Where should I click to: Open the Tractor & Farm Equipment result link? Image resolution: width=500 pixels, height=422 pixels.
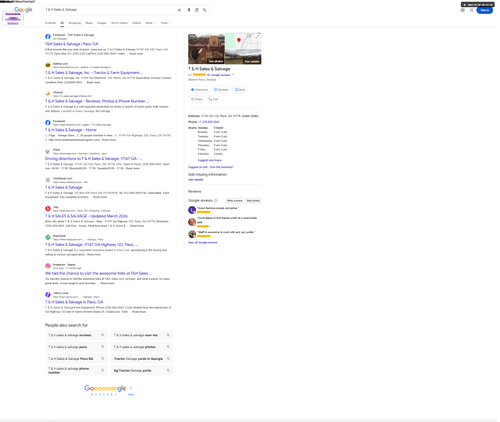click(94, 73)
